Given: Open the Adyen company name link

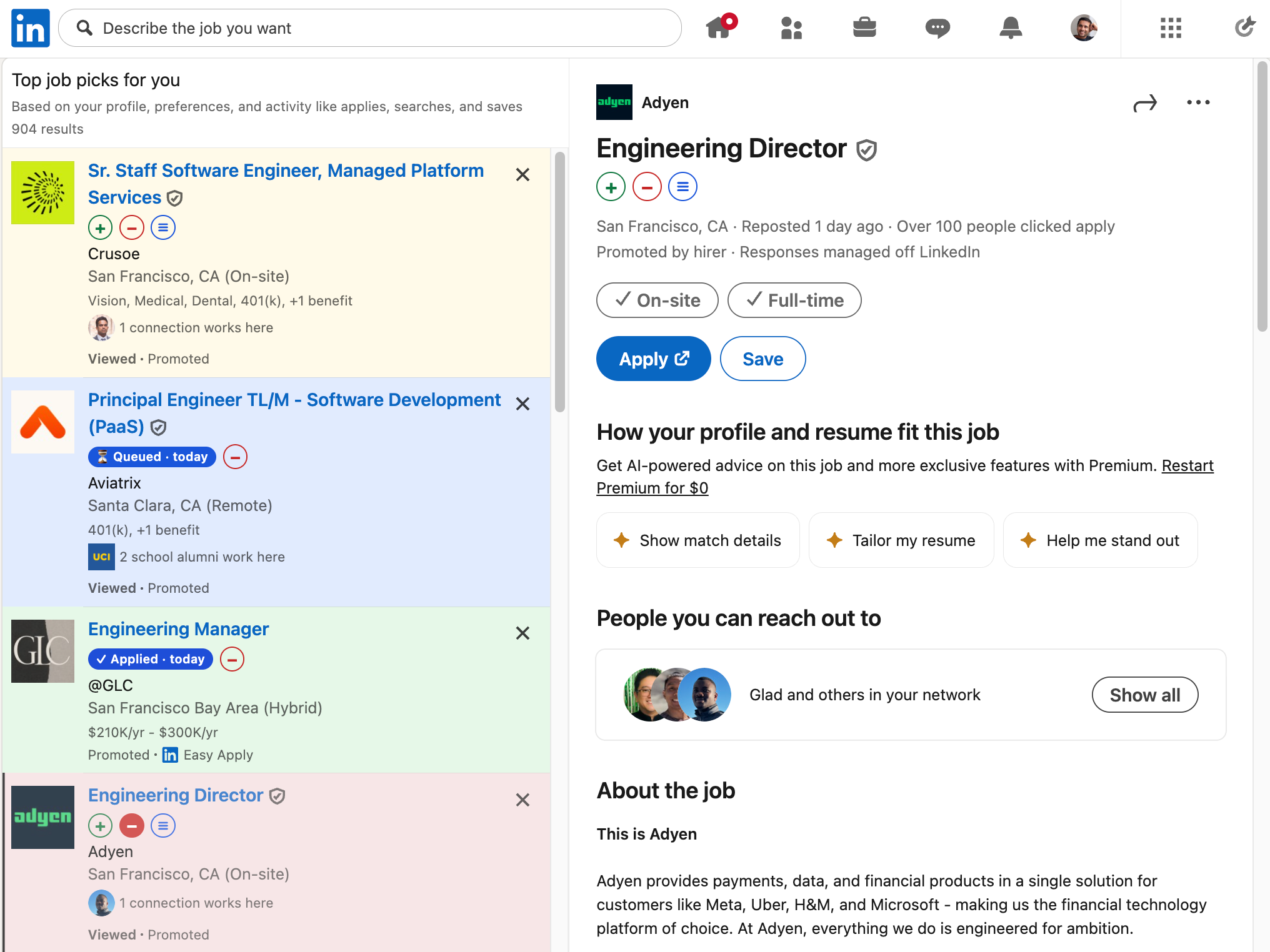Looking at the screenshot, I should (x=665, y=103).
